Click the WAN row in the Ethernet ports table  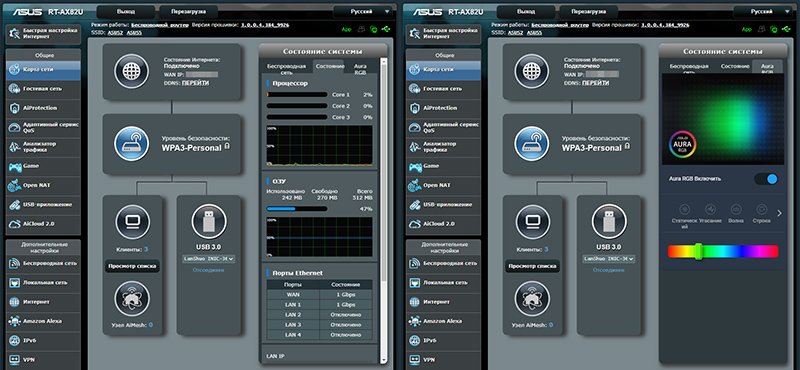pos(319,295)
